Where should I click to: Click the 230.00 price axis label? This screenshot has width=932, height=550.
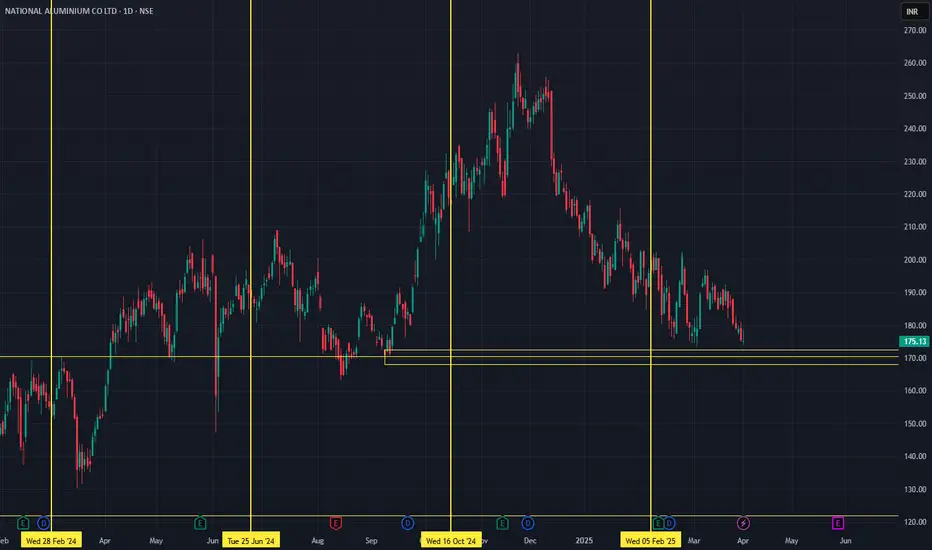point(915,161)
